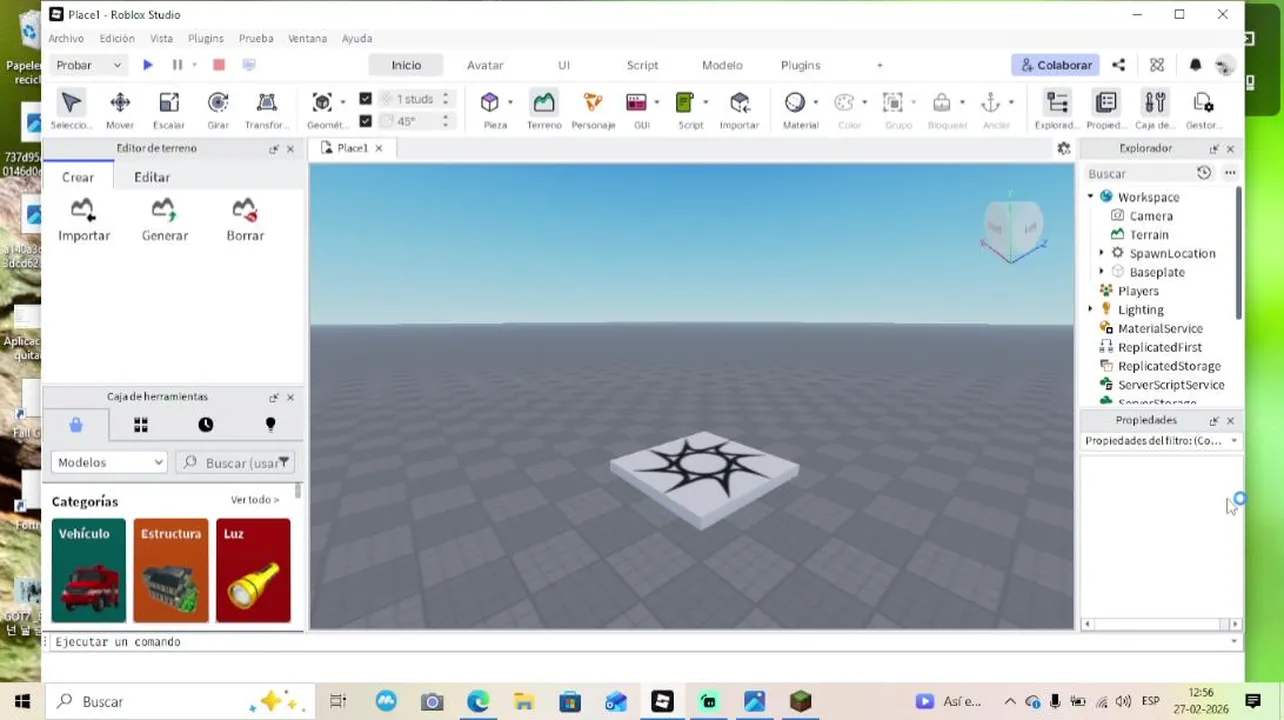This screenshot has width=1284, height=720.
Task: Switch to the Editar terrain tab
Action: coord(152,177)
